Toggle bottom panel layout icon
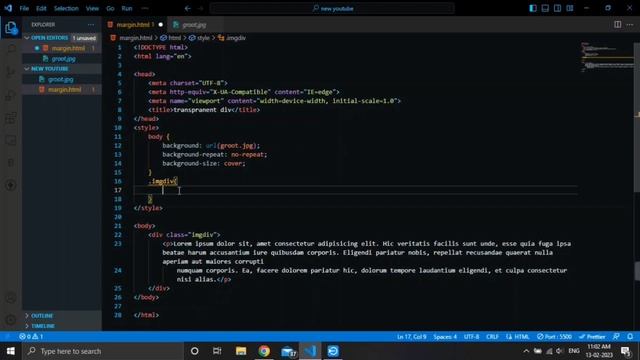The image size is (640, 360). (545, 8)
